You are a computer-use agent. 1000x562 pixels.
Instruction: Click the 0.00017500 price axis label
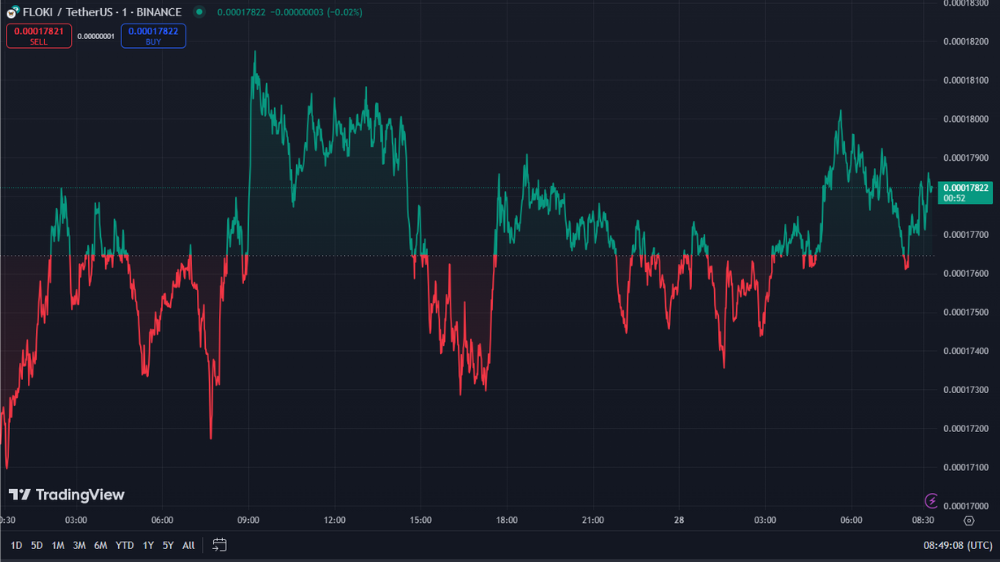966,313
